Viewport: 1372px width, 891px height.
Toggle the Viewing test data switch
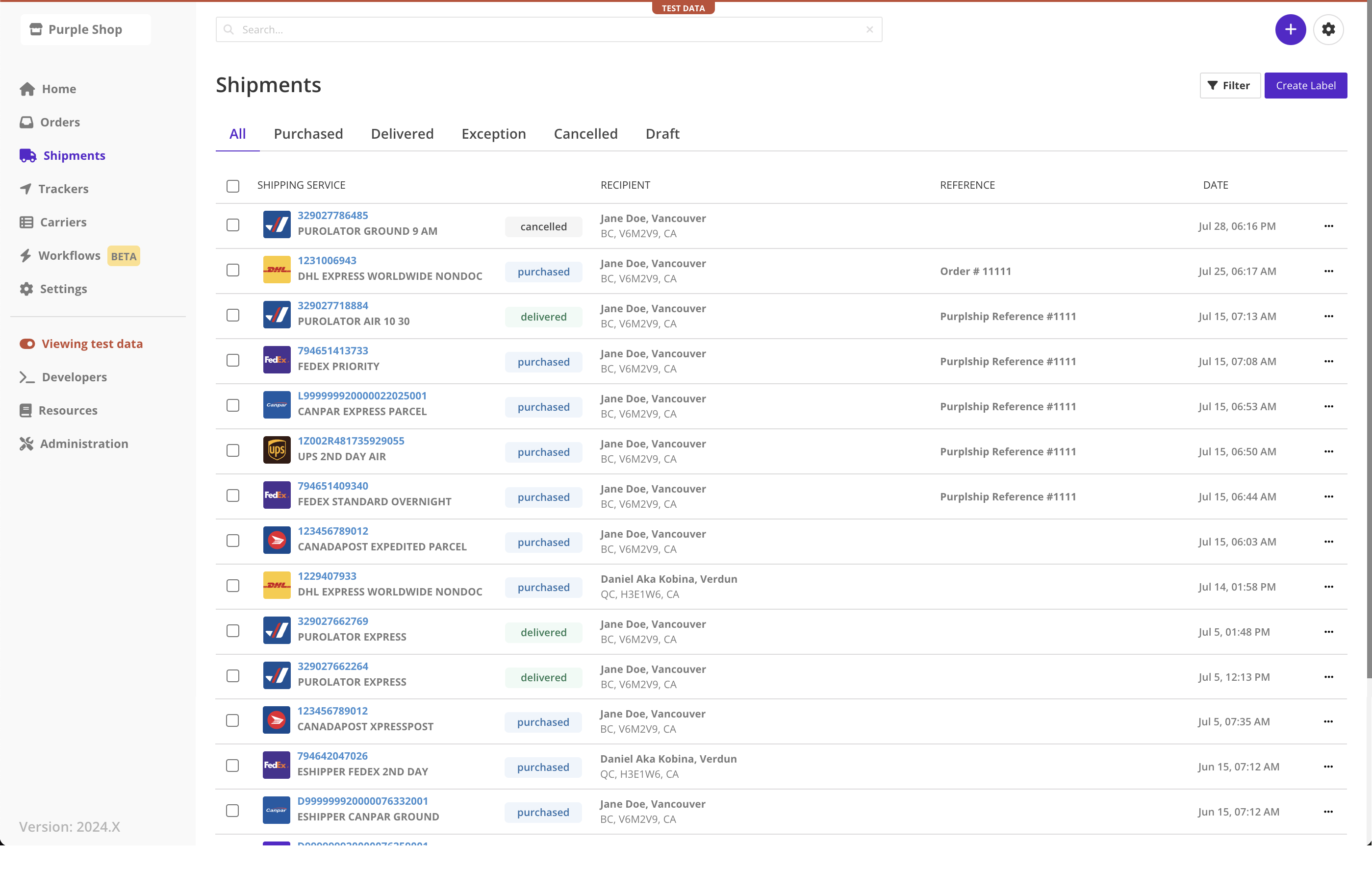27,344
